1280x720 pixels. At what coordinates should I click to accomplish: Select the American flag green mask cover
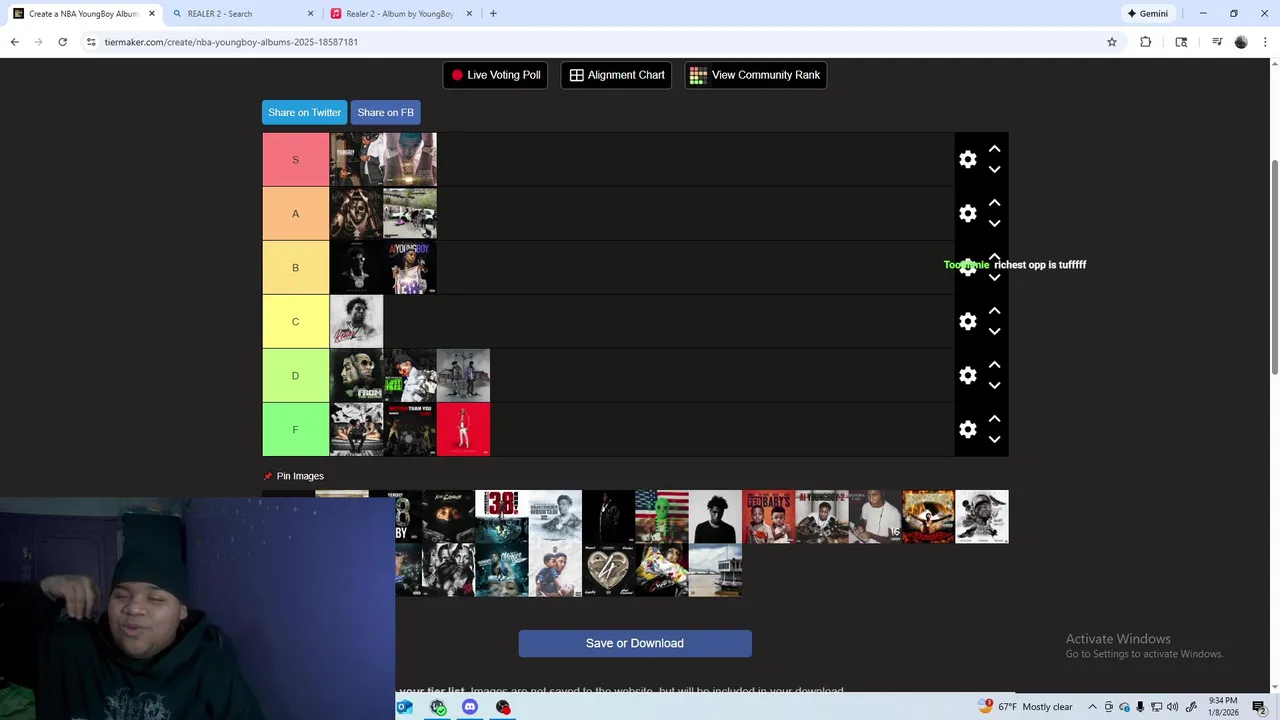pos(661,517)
